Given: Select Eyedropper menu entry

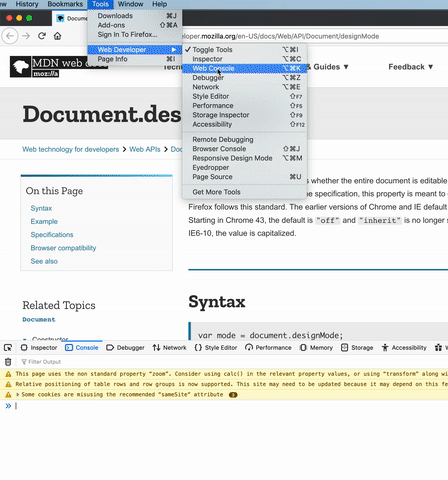Looking at the screenshot, I should click(245, 168).
